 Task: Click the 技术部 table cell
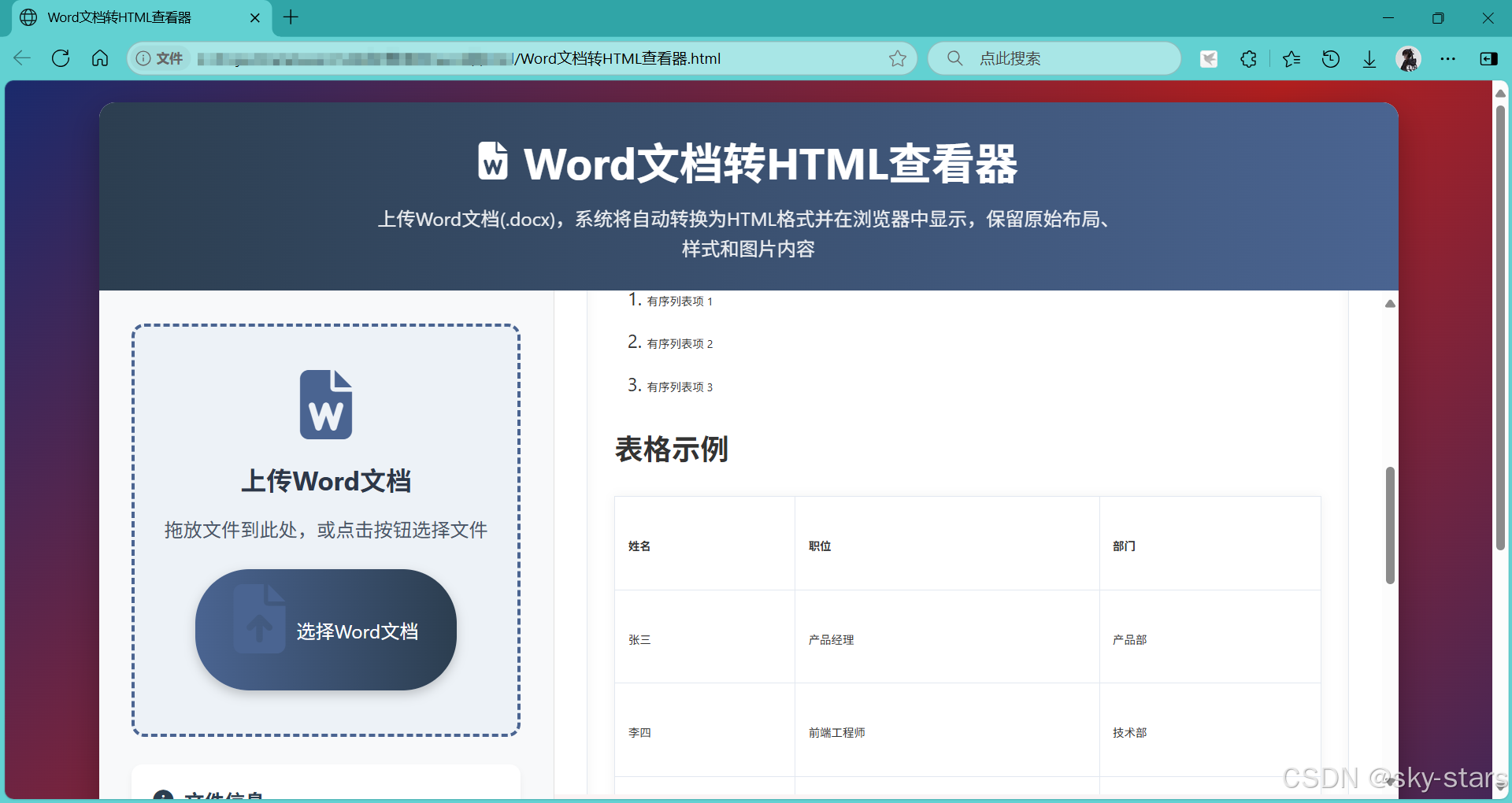click(x=1210, y=730)
